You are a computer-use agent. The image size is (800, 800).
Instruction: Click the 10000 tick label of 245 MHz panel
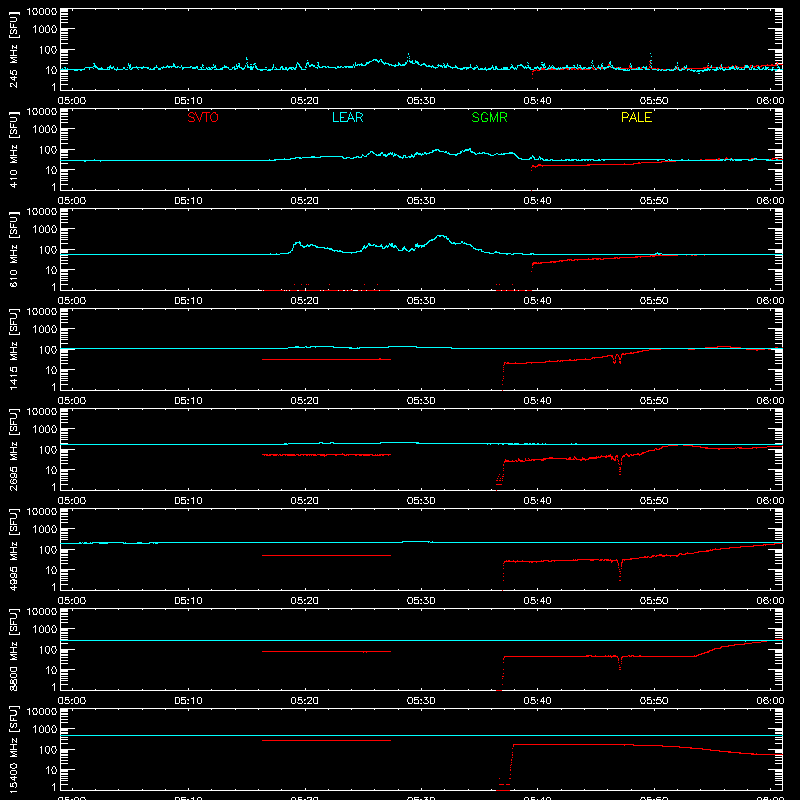(x=42, y=12)
